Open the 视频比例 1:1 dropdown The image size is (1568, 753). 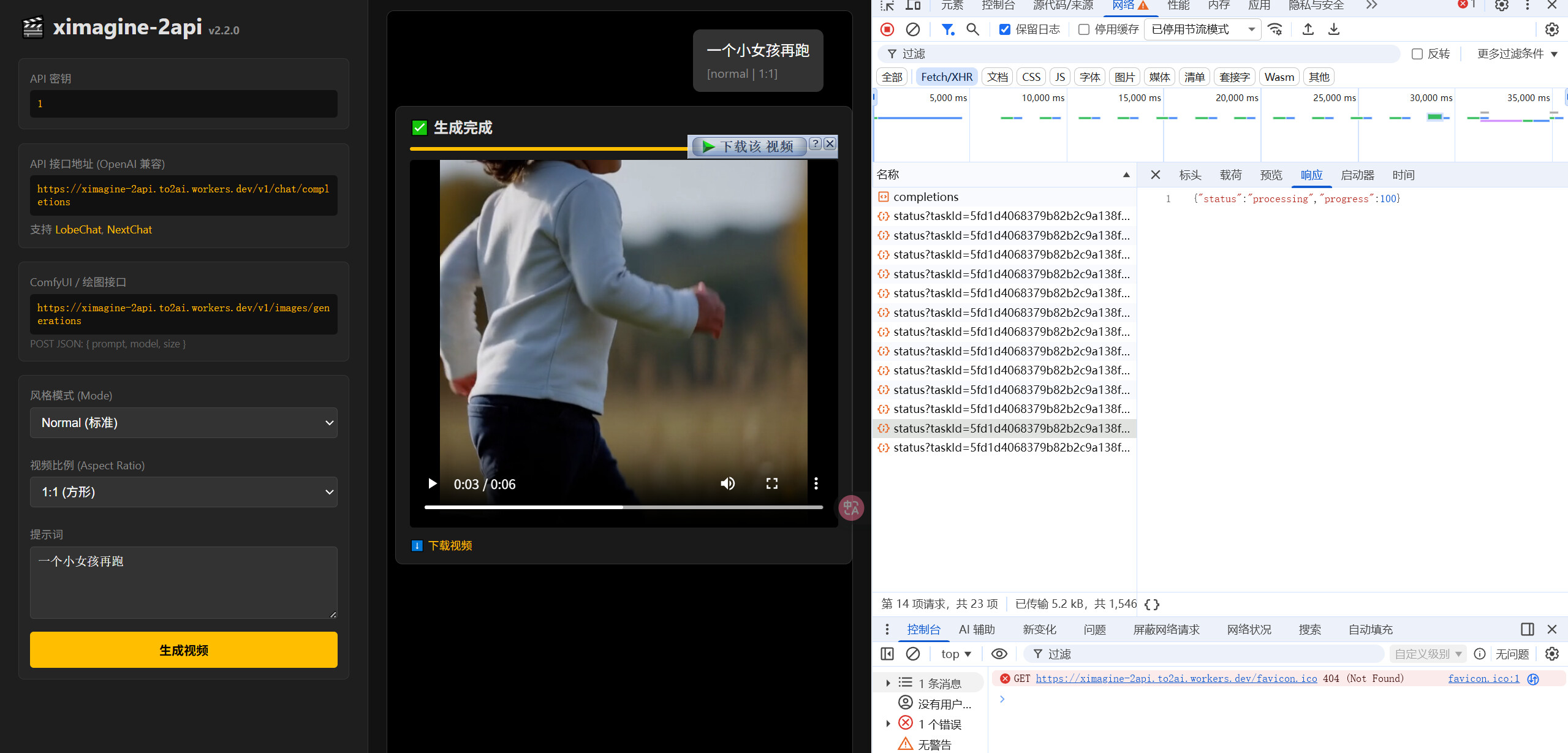[x=184, y=492]
